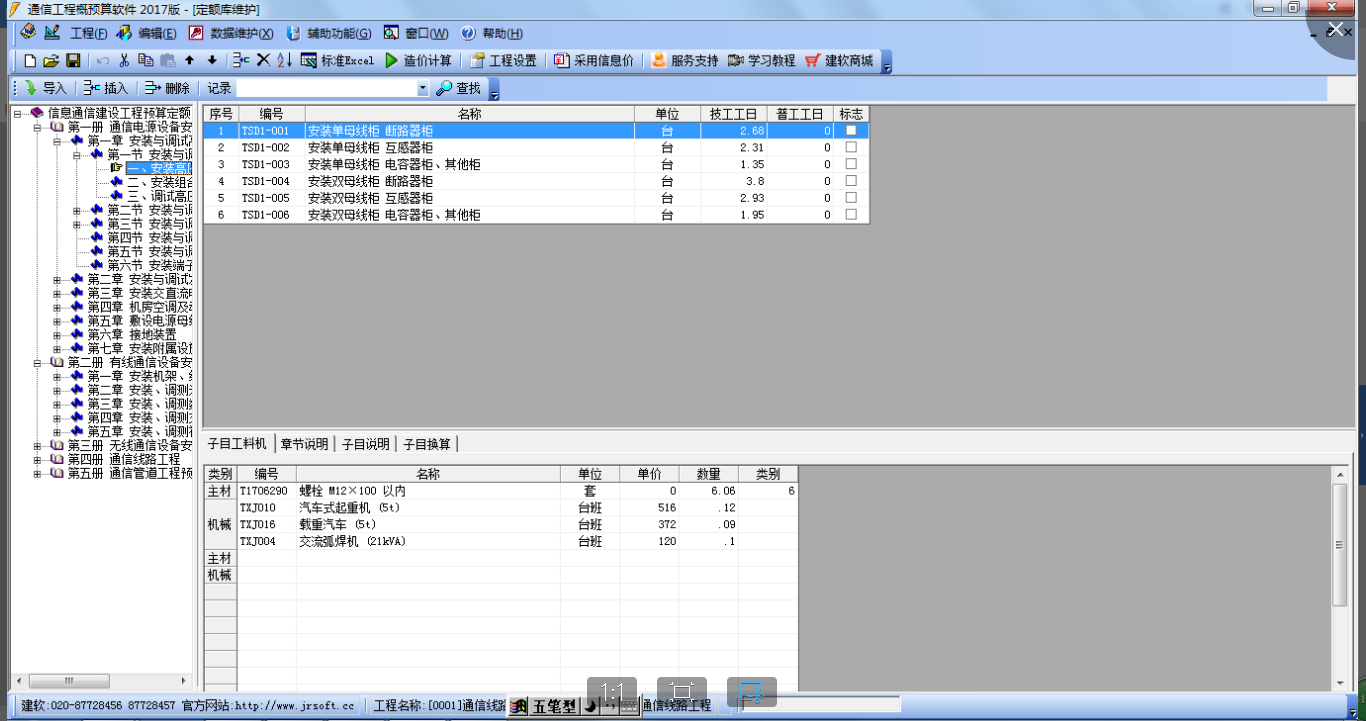Click the insert-row icon beside the arrows
The image size is (1366, 721).
241,61
